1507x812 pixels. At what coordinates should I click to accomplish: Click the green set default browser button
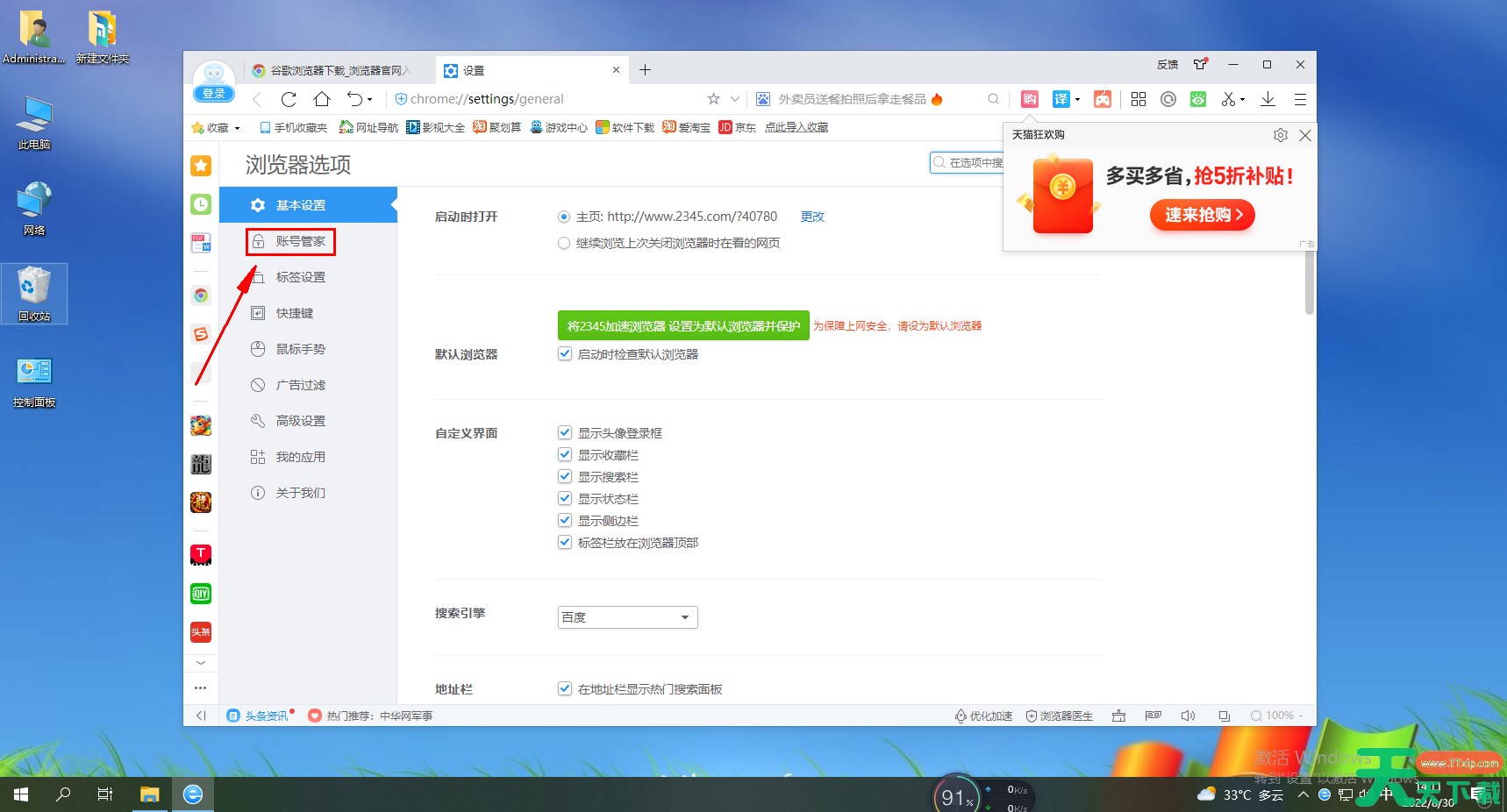click(682, 326)
